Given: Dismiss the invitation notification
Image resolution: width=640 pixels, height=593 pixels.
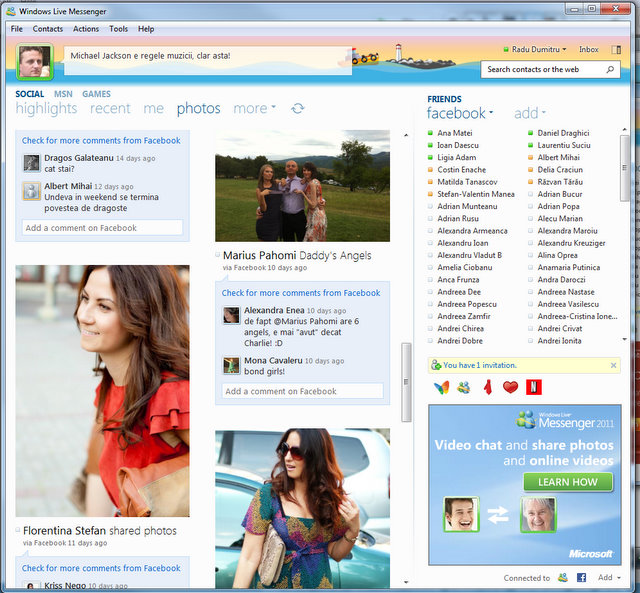Looking at the screenshot, I should (x=613, y=365).
